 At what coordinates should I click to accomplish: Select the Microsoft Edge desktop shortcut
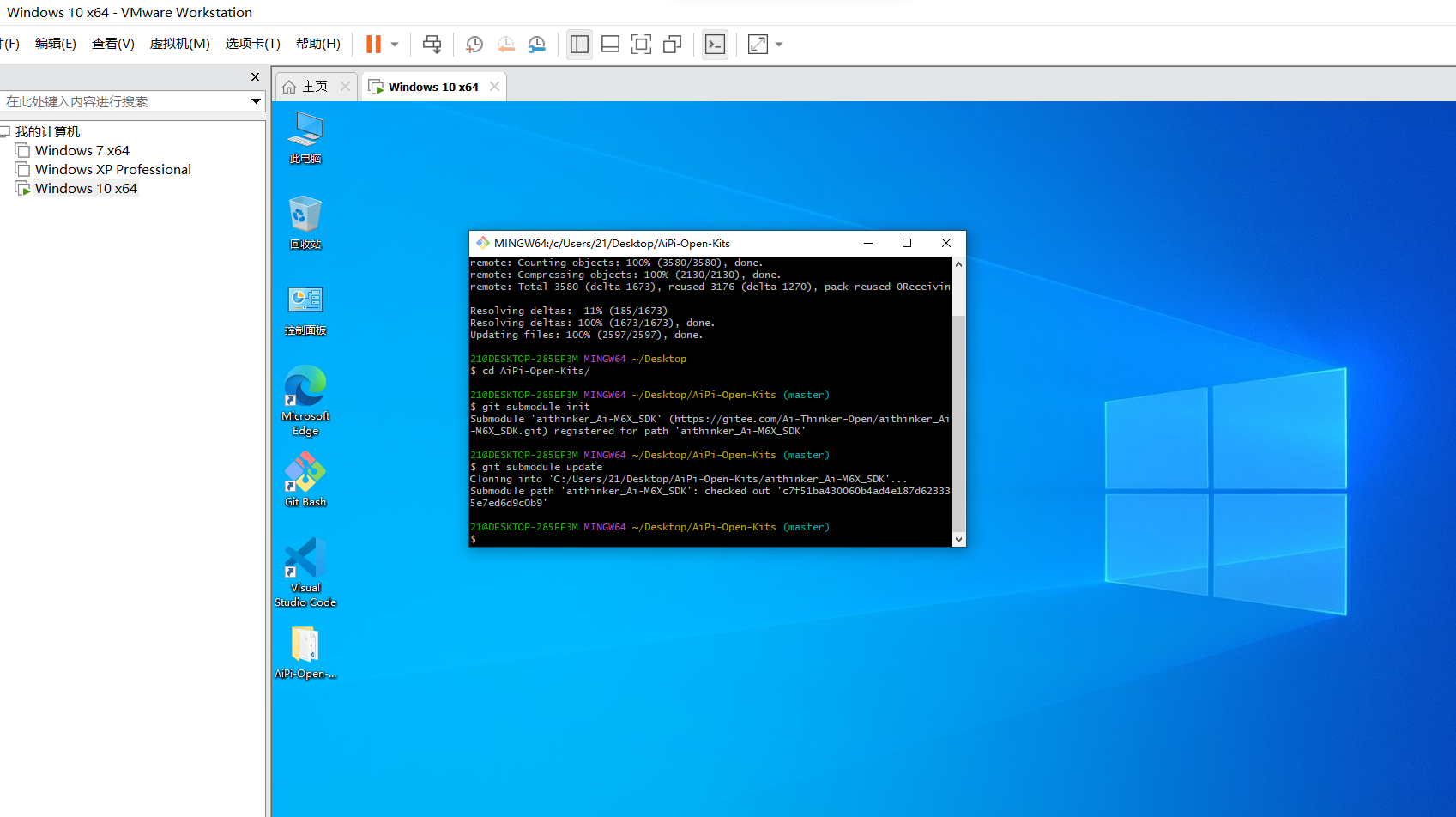(x=305, y=400)
